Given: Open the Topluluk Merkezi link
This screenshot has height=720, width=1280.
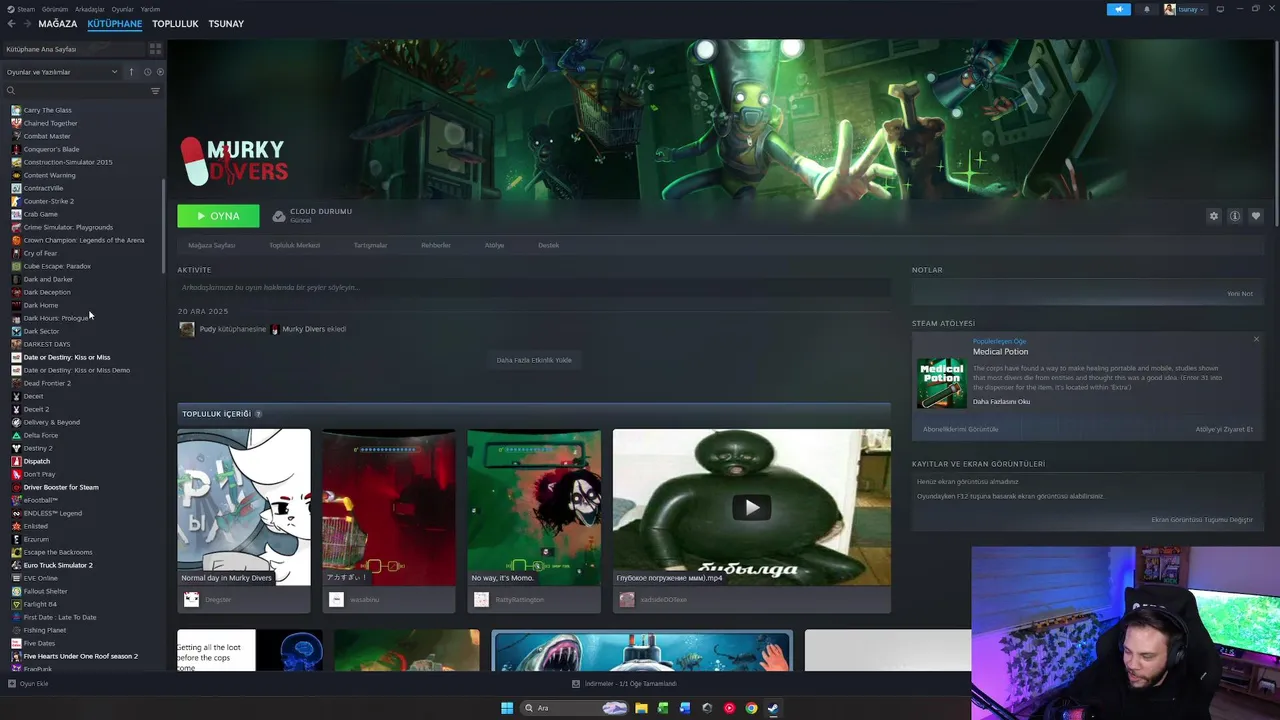Looking at the screenshot, I should [294, 245].
